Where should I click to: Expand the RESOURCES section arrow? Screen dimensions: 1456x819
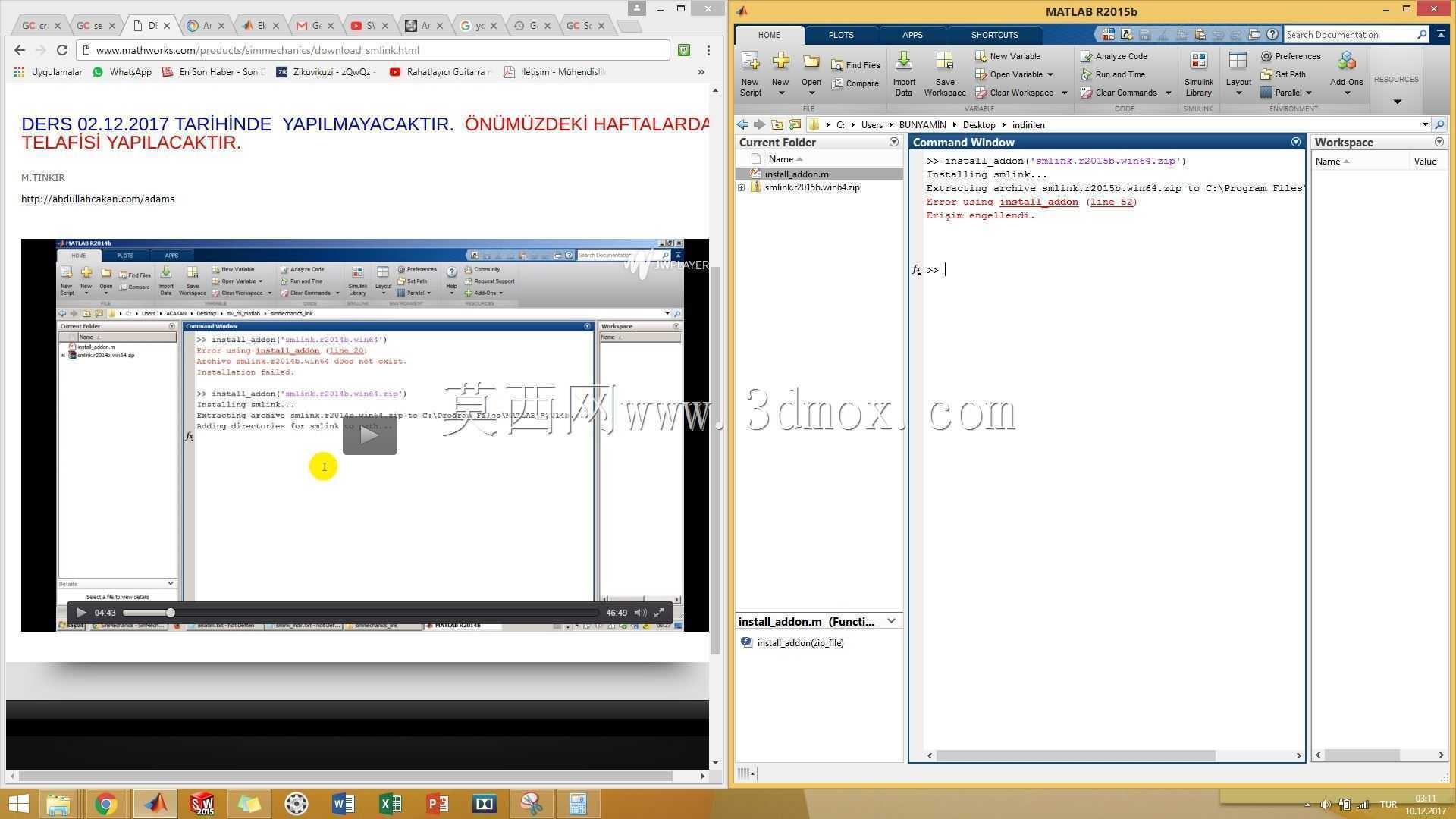pyautogui.click(x=1397, y=102)
